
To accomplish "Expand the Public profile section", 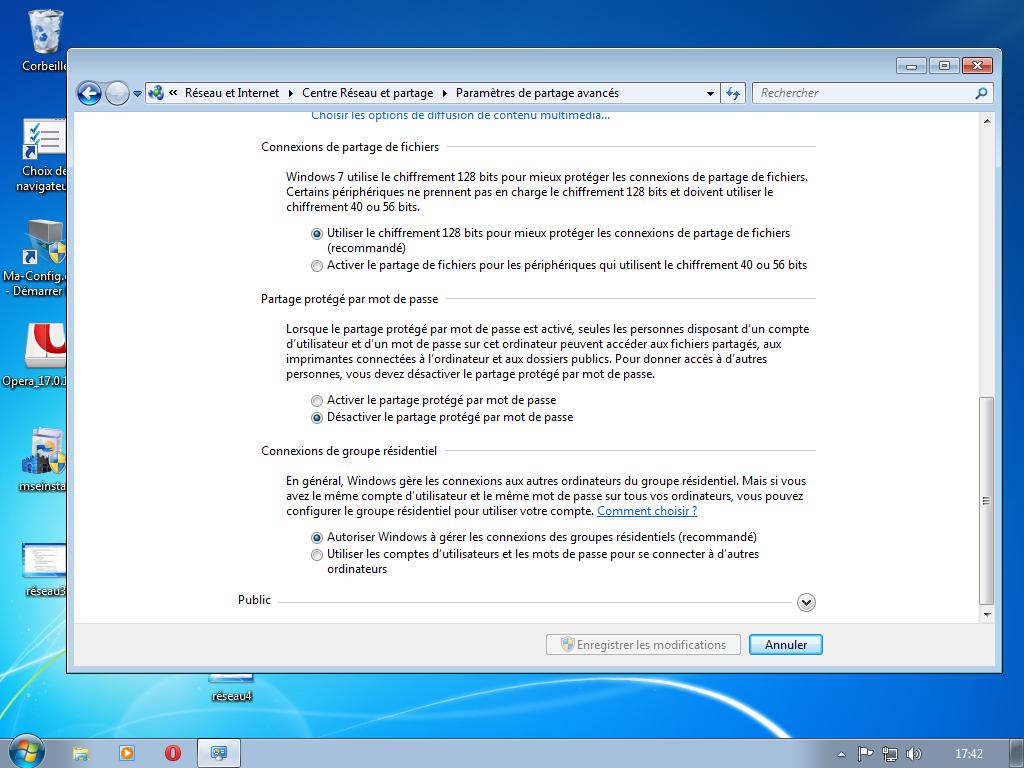I will click(x=806, y=602).
